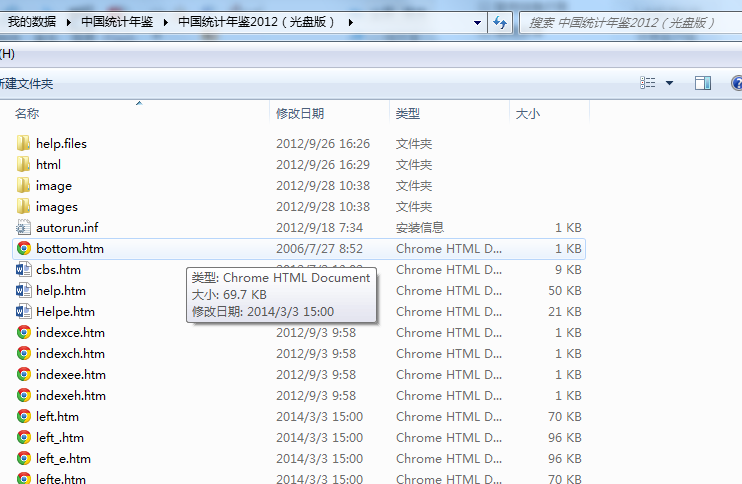Click the date 2012/9/18 7:34
Screen dimensions: 742x484
tap(319, 228)
